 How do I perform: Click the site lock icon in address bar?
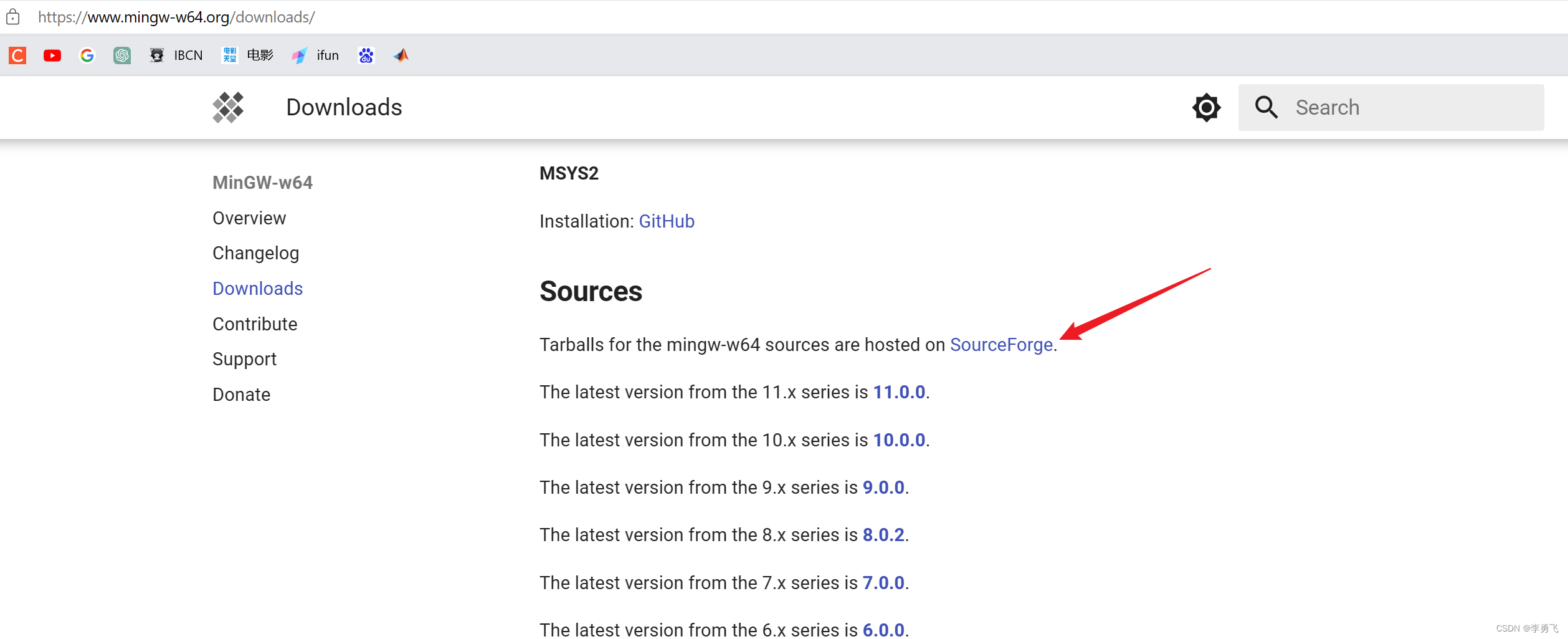[x=13, y=17]
